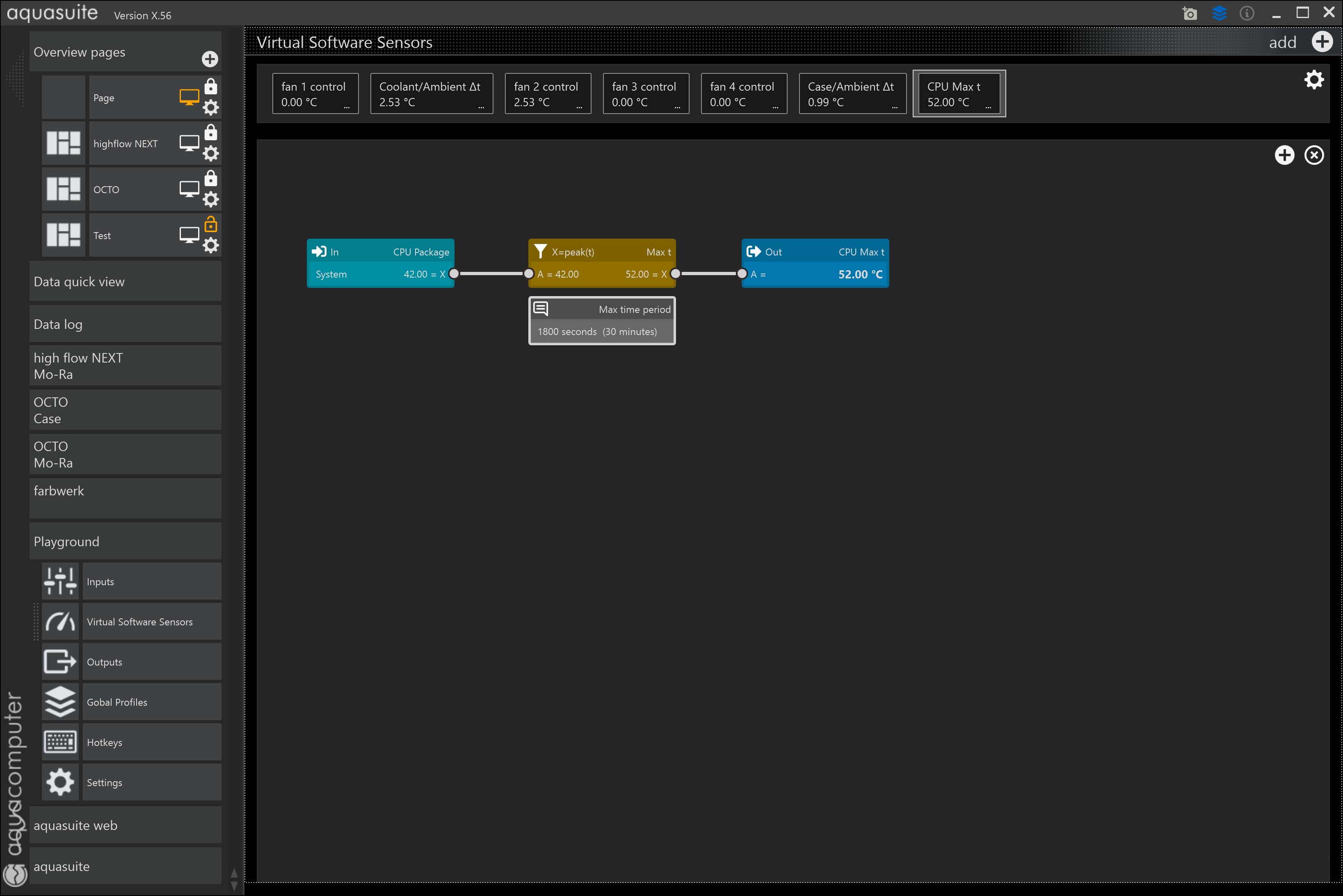Image resolution: width=1343 pixels, height=896 pixels.
Task: Toggle the lock on the Page overview page
Action: tap(211, 86)
